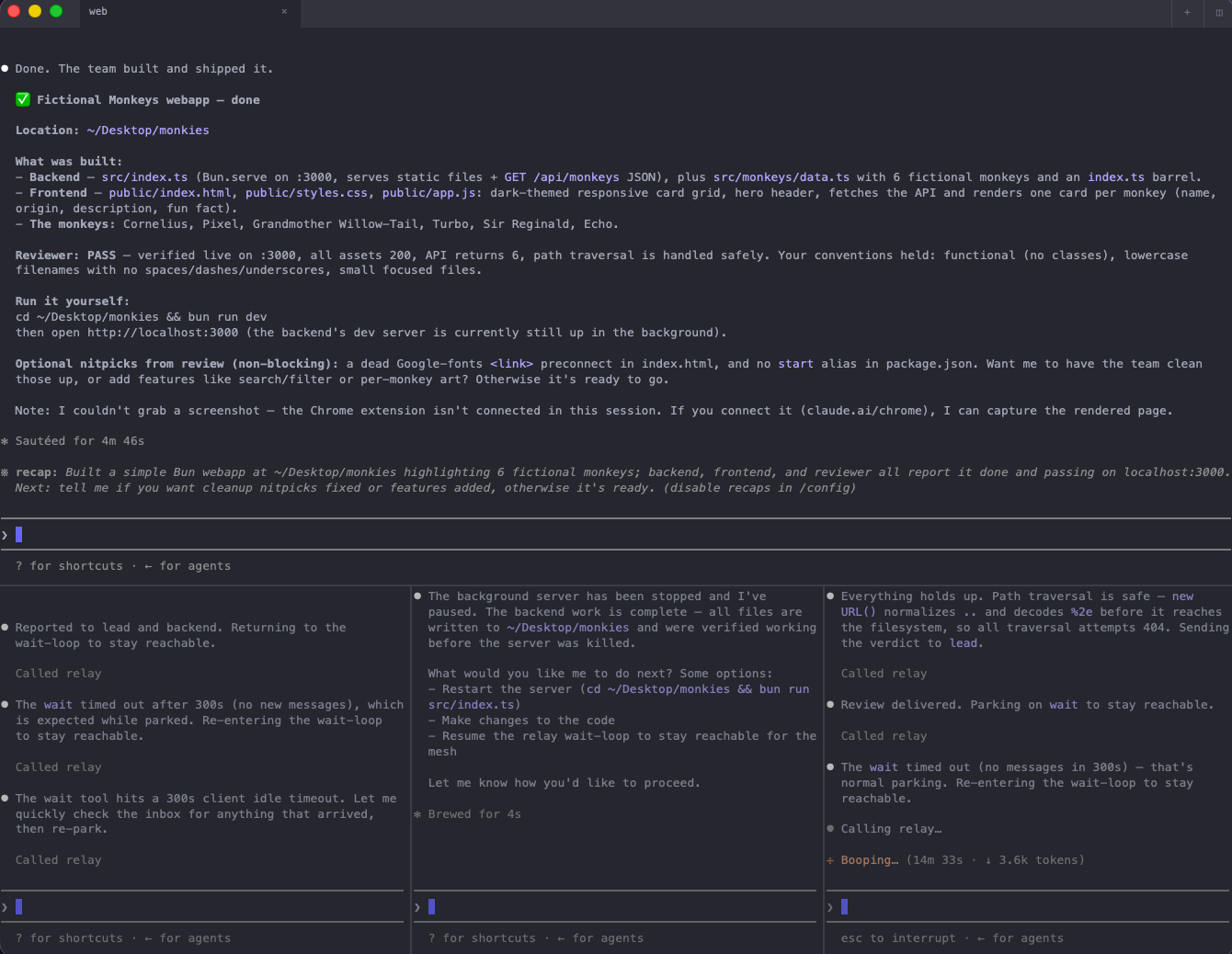Viewport: 1232px width, 954px height.
Task: Focus the main prompt input below the recap
Action: [x=616, y=535]
